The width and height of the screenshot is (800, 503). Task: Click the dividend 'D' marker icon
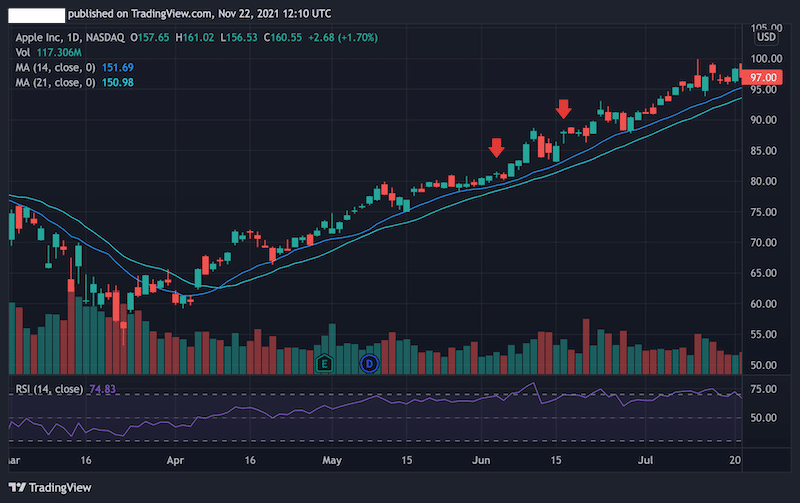click(x=369, y=364)
